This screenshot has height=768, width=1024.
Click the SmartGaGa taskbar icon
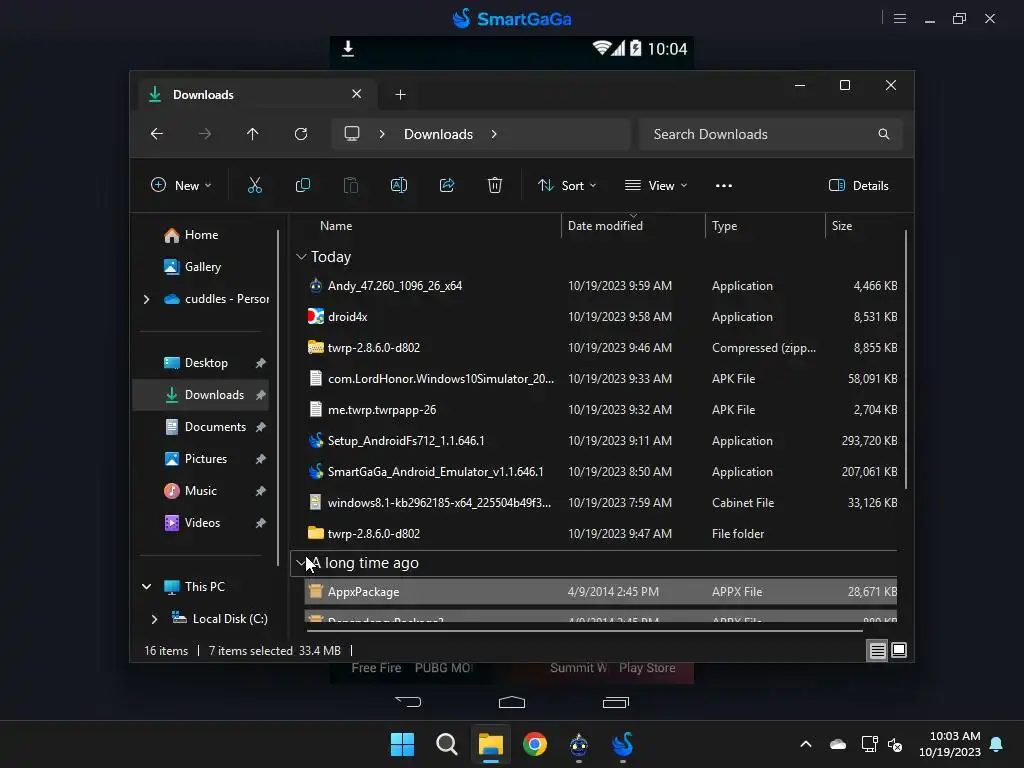(x=623, y=744)
